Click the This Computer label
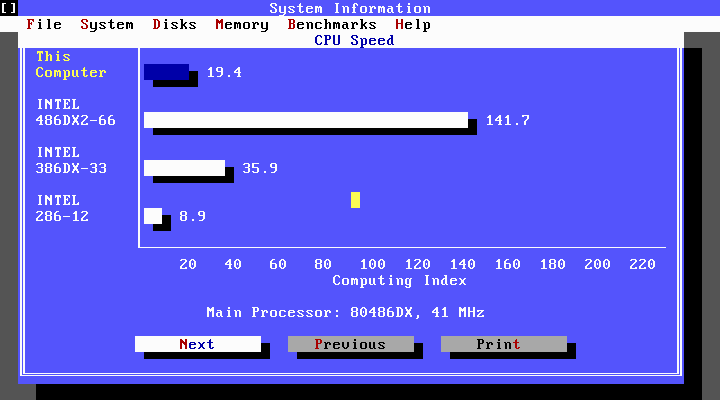The width and height of the screenshot is (720, 400). click(71, 64)
